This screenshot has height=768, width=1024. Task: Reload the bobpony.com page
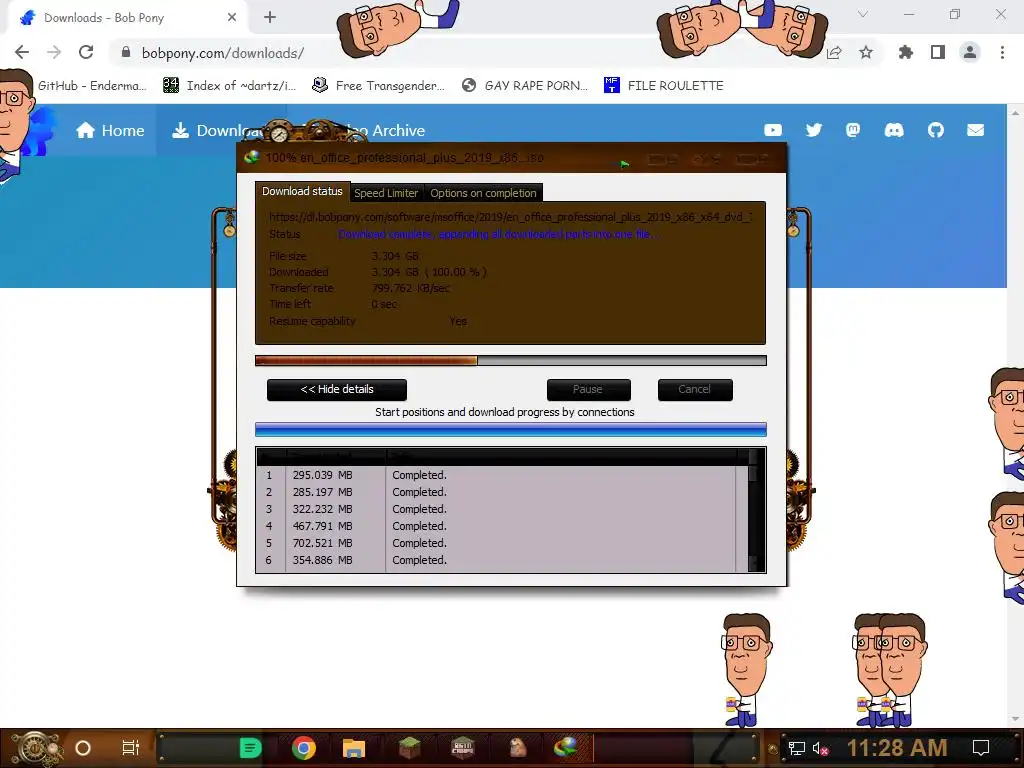(x=86, y=52)
